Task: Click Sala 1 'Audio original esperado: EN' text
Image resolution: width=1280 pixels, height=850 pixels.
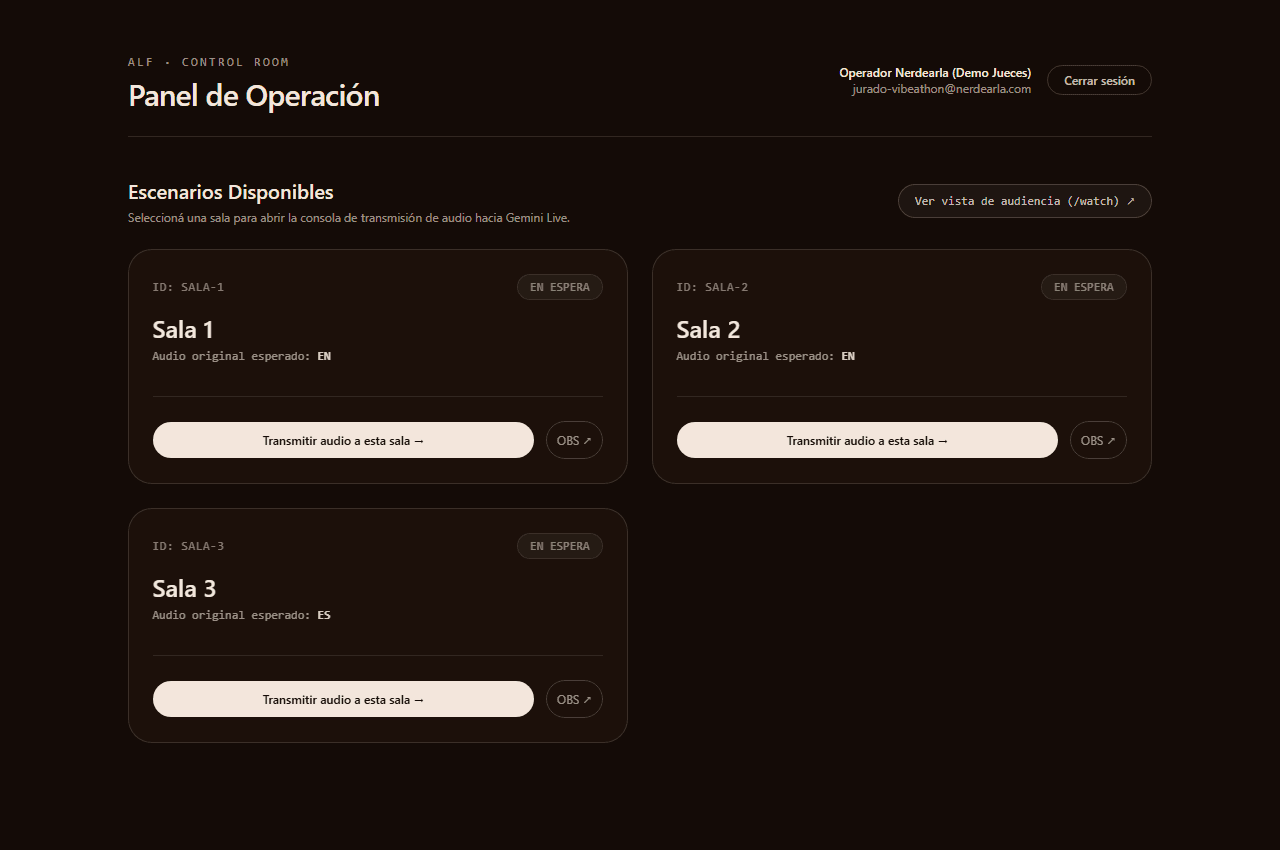Action: 242,356
